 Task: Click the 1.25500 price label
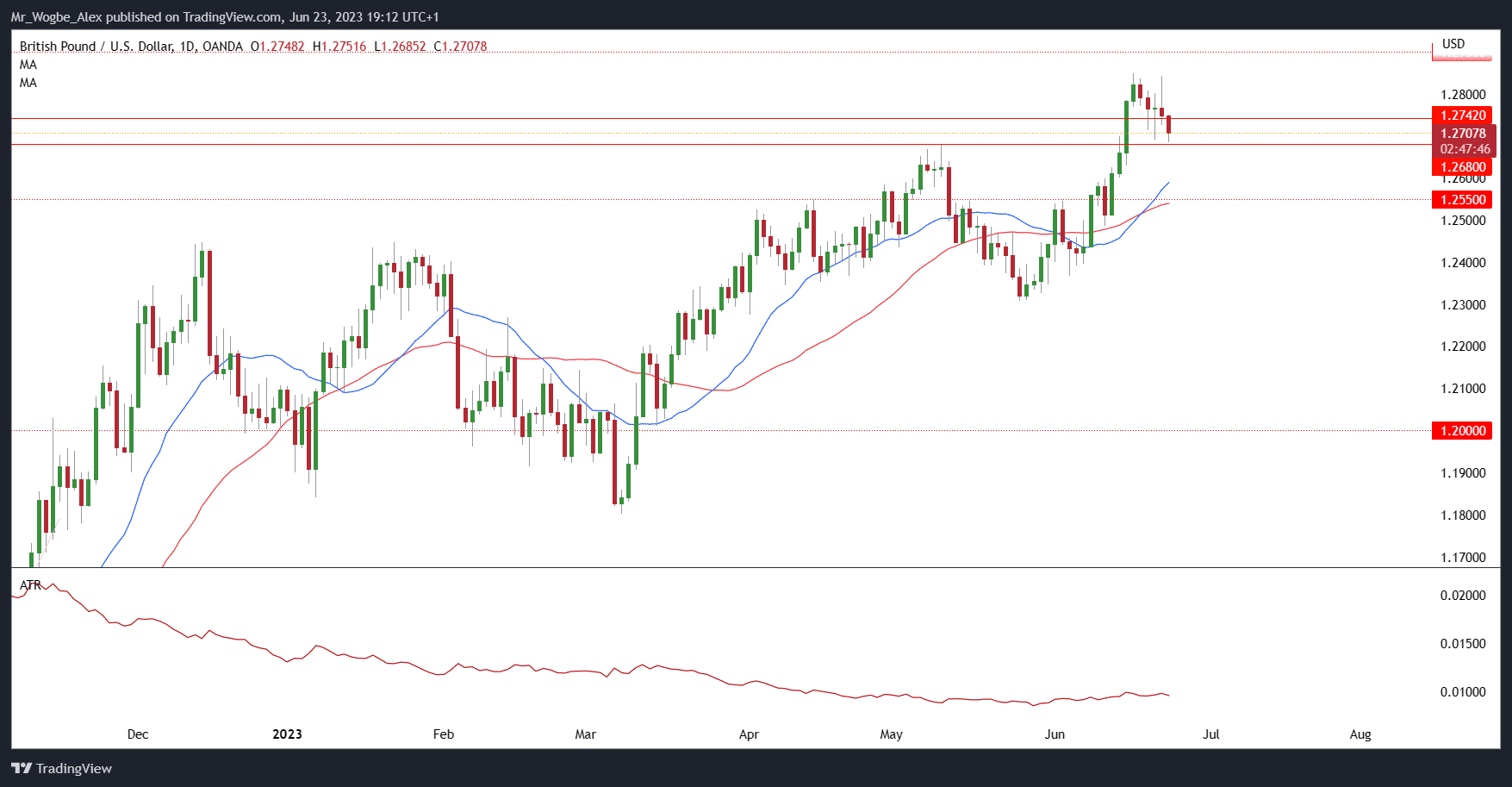click(1462, 200)
